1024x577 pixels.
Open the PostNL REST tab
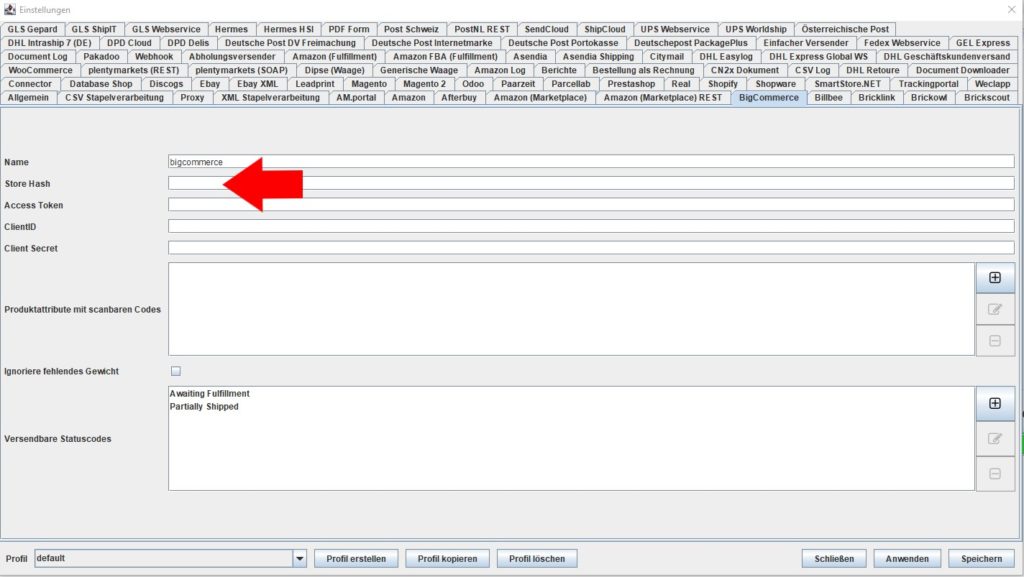tap(482, 29)
